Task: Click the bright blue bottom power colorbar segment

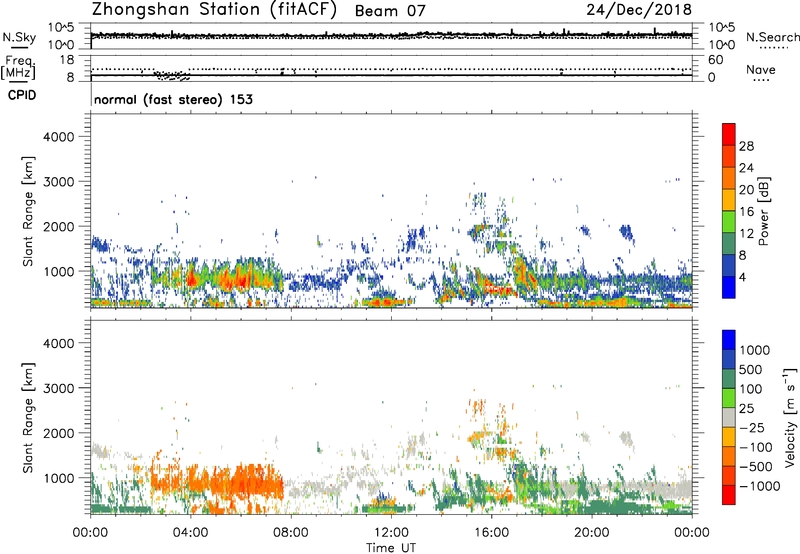Action: coord(729,287)
